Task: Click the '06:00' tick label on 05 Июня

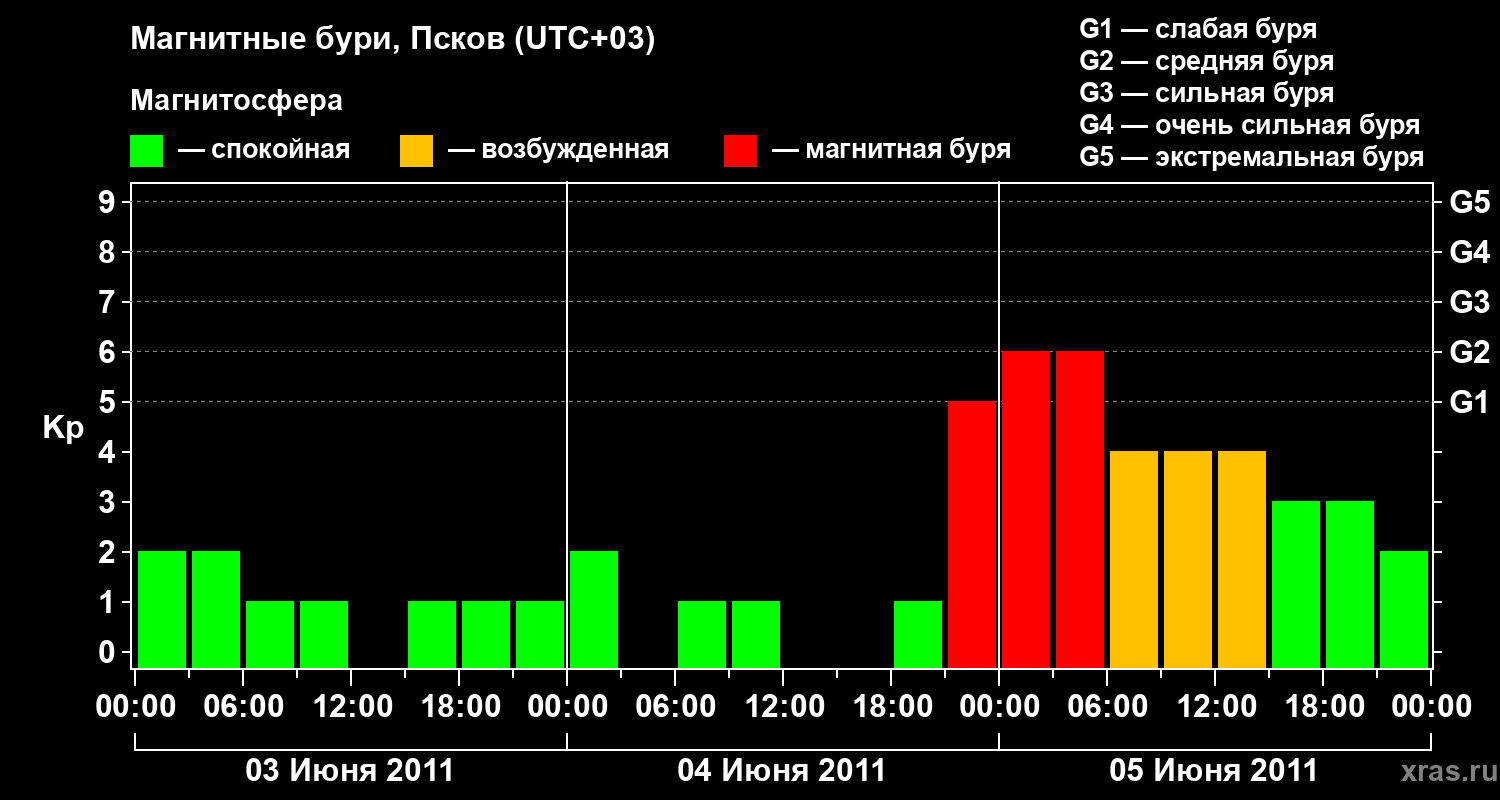Action: (x=1107, y=707)
